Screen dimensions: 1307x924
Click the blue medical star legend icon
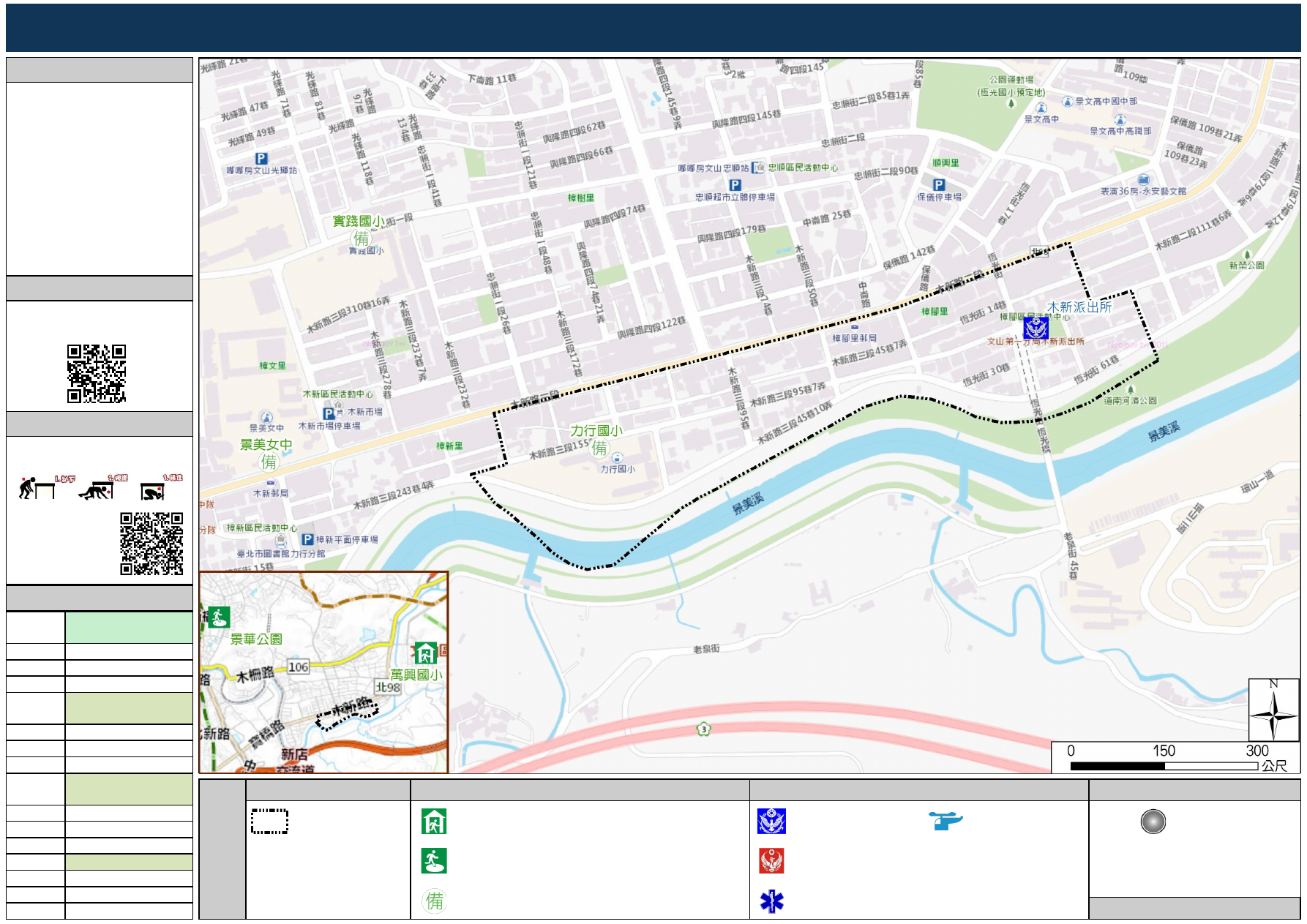click(x=771, y=901)
